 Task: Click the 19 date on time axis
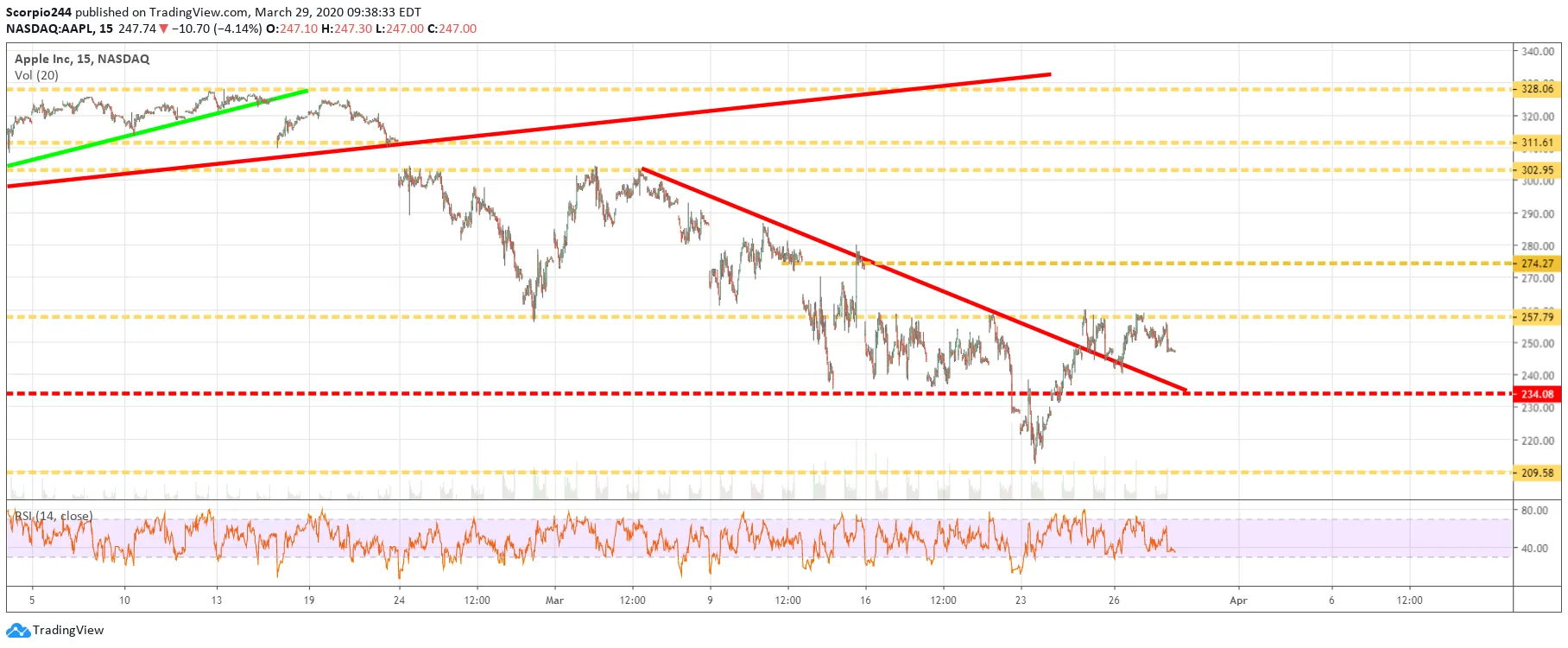click(309, 600)
